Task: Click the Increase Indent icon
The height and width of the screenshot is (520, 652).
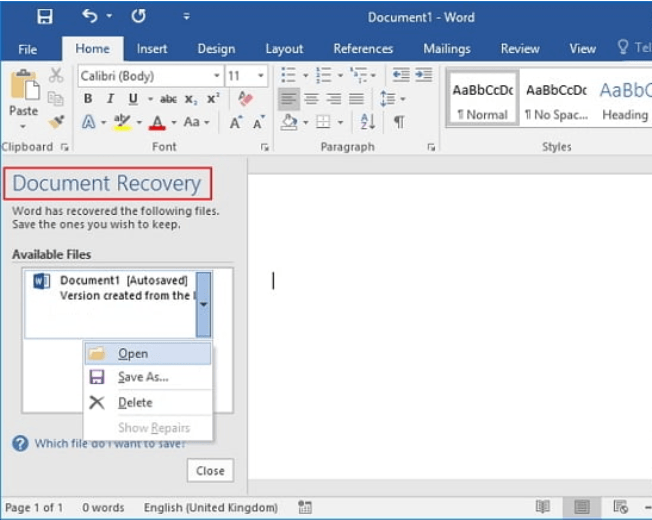Action: tap(424, 75)
